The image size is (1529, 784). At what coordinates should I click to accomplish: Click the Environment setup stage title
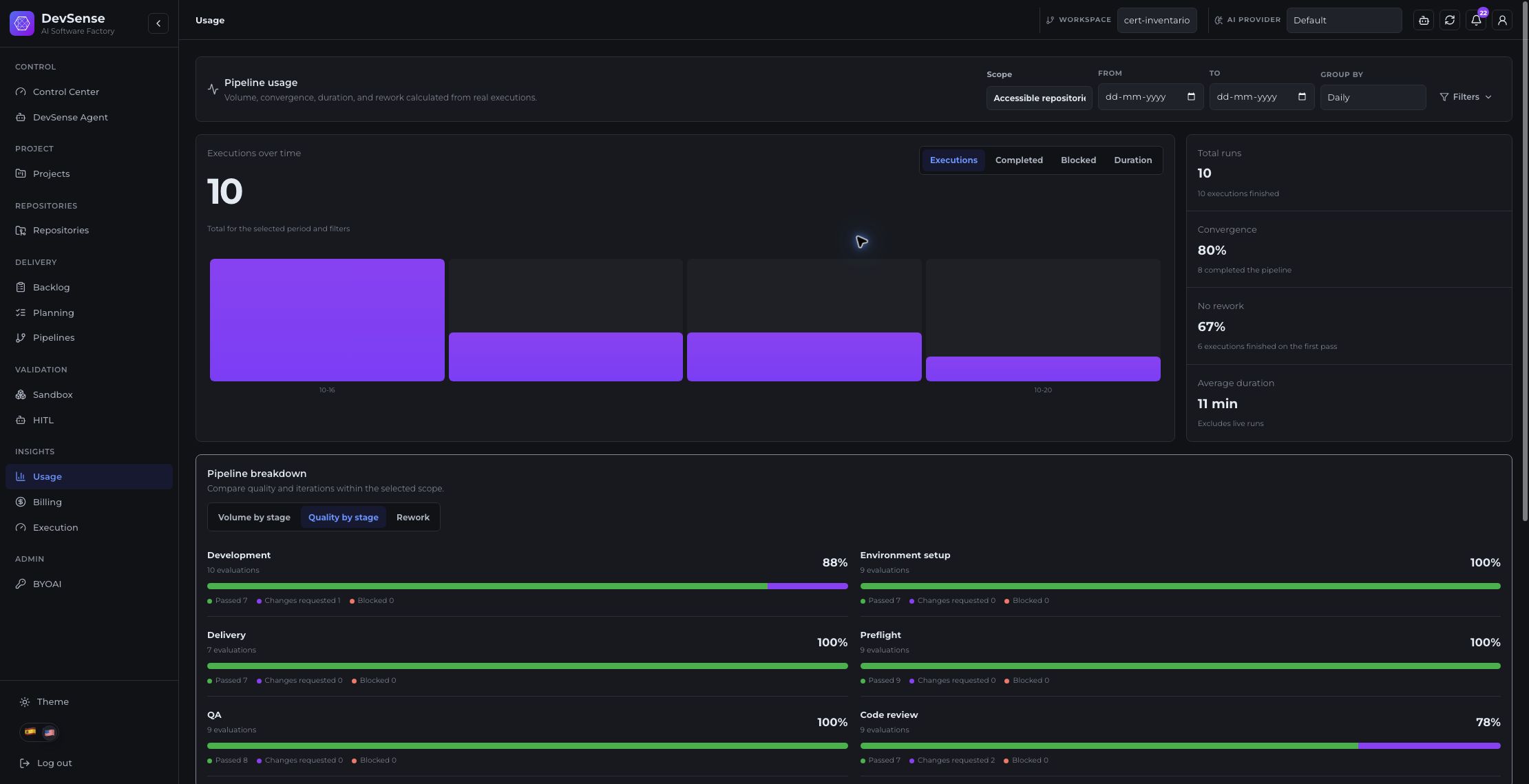905,555
